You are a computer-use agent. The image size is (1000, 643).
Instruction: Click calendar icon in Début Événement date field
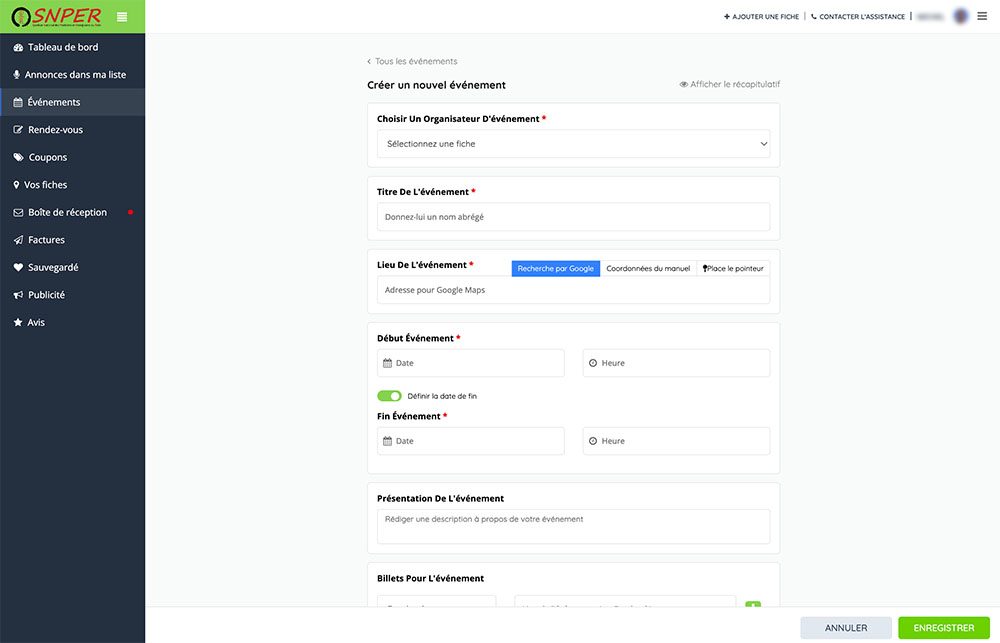click(x=388, y=363)
